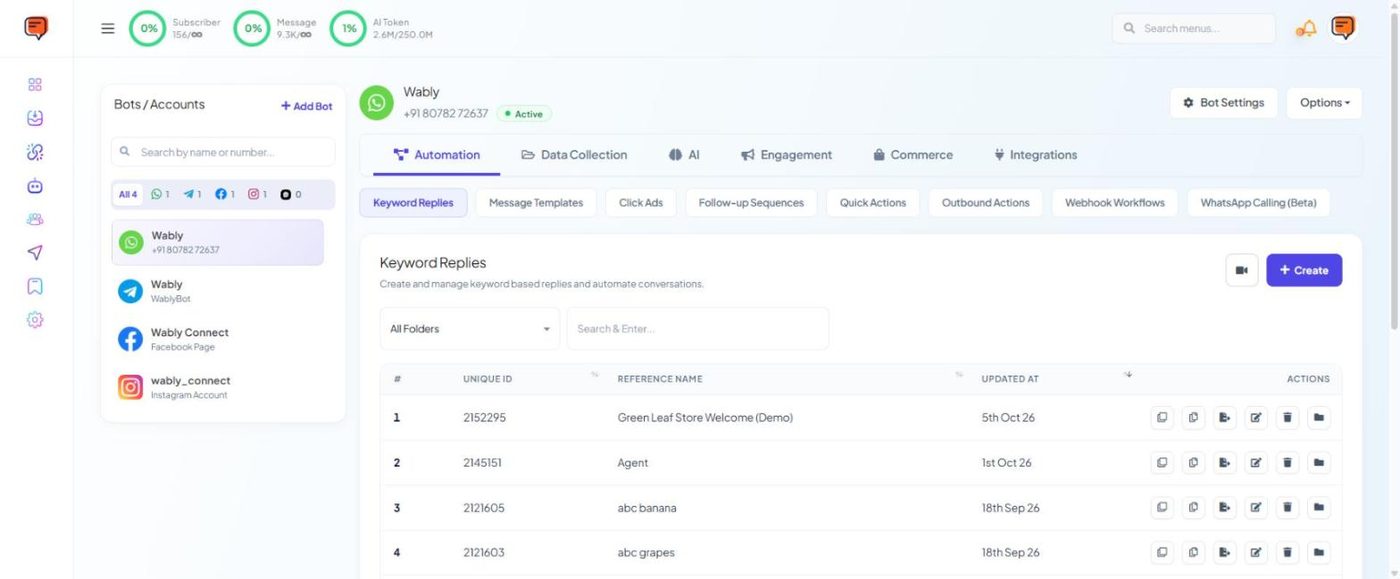The width and height of the screenshot is (1400, 579).
Task: Select the Quick Actions sub-tab
Action: pos(873,203)
